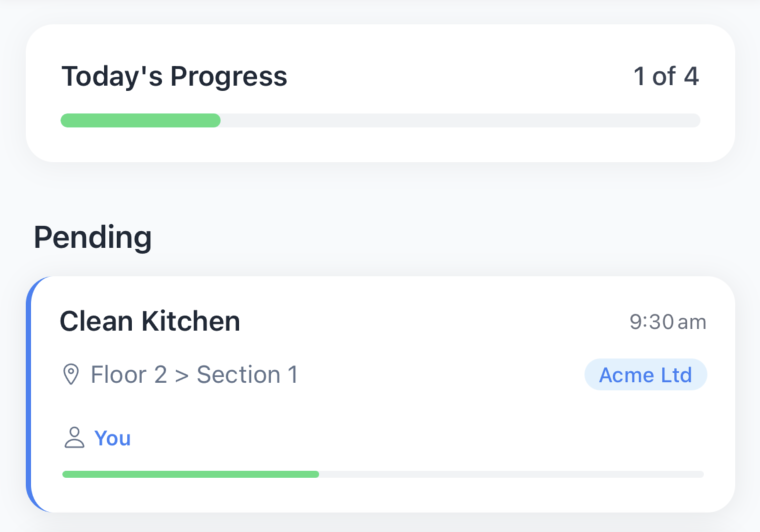
Task: Click the Clean Kitchen title text
Action: (x=150, y=321)
